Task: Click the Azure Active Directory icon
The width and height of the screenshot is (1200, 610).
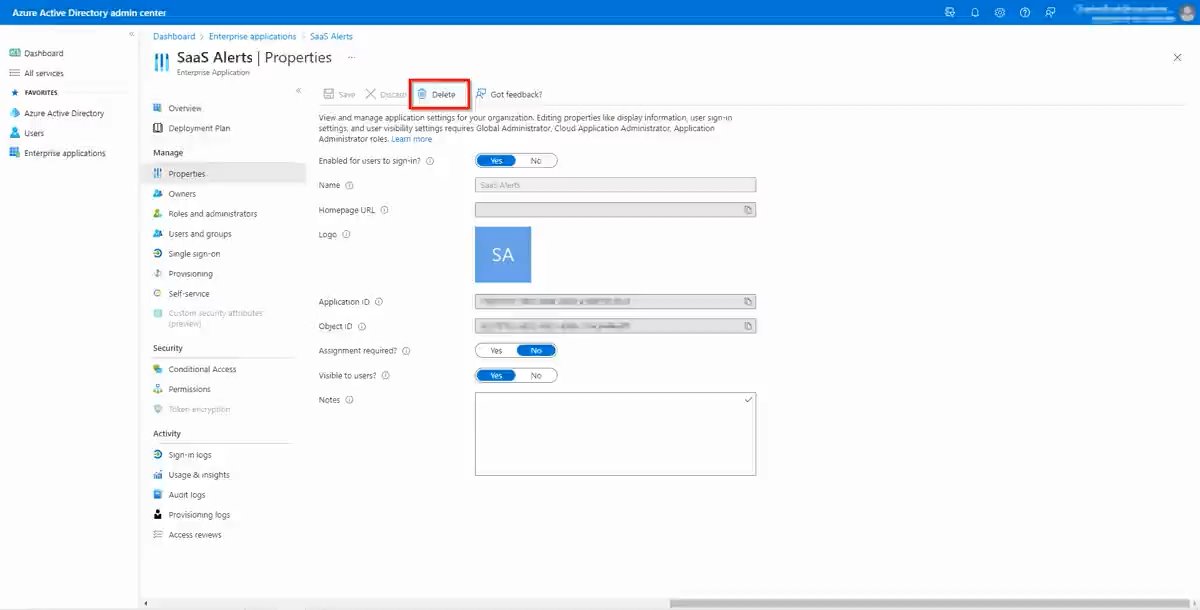Action: (15, 113)
